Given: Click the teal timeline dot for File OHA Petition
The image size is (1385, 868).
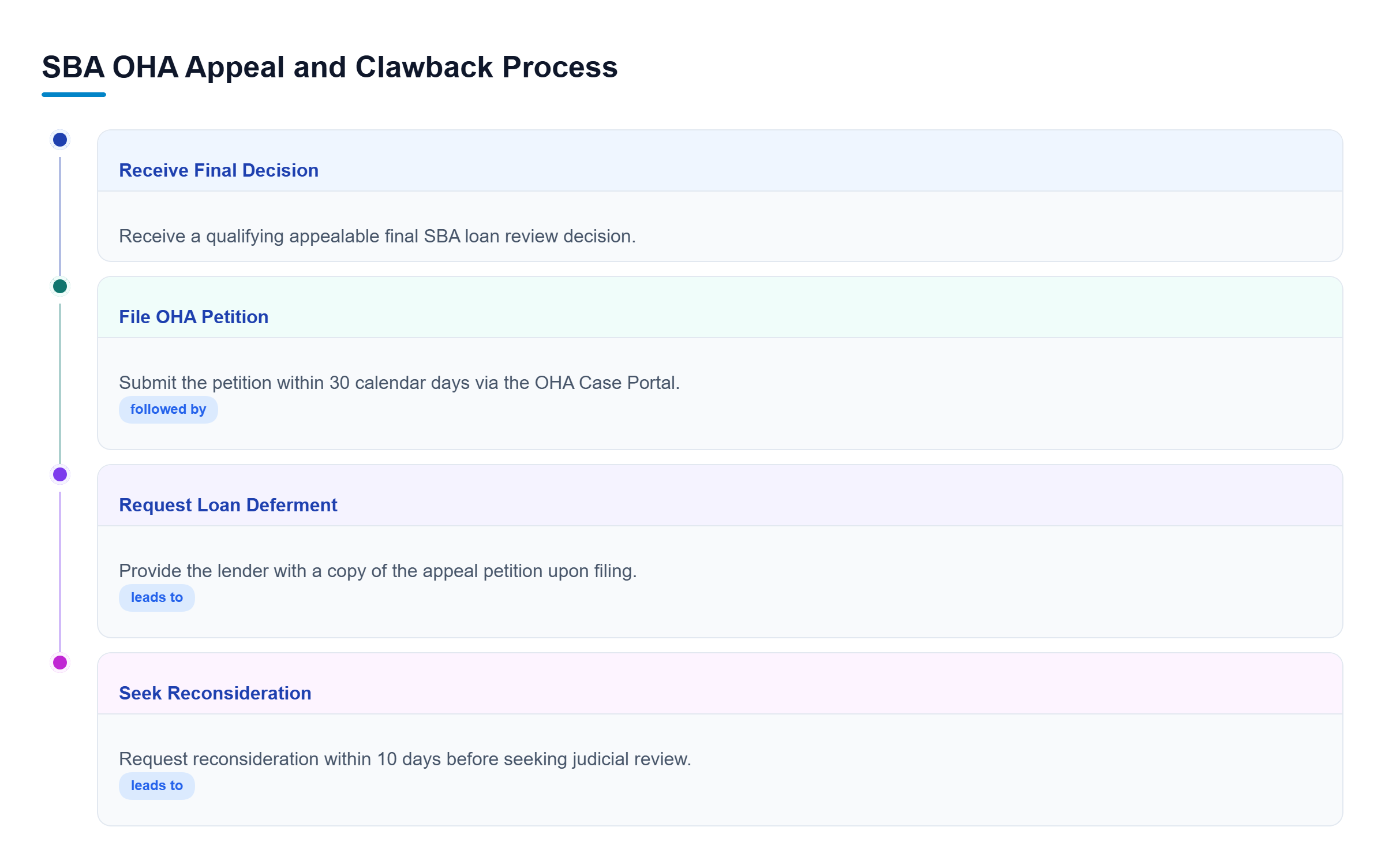Looking at the screenshot, I should click(x=60, y=286).
